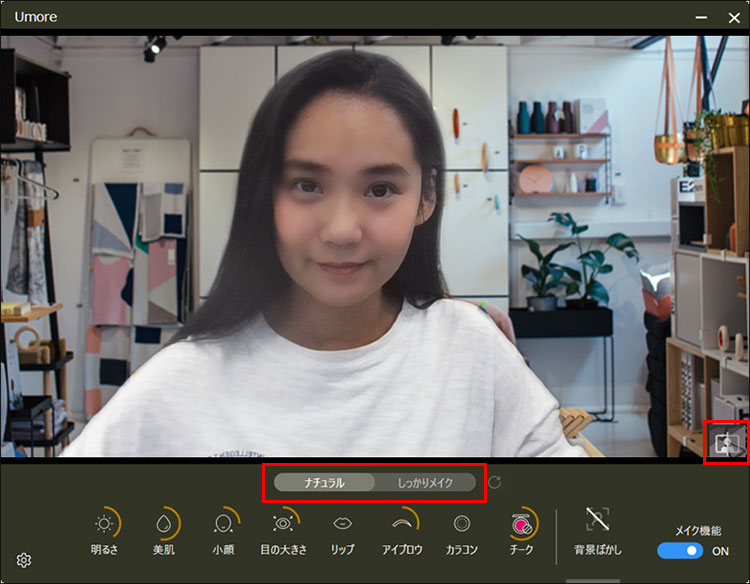The image size is (750, 584).
Task: Click the Umore title bar text
Action: pos(36,17)
